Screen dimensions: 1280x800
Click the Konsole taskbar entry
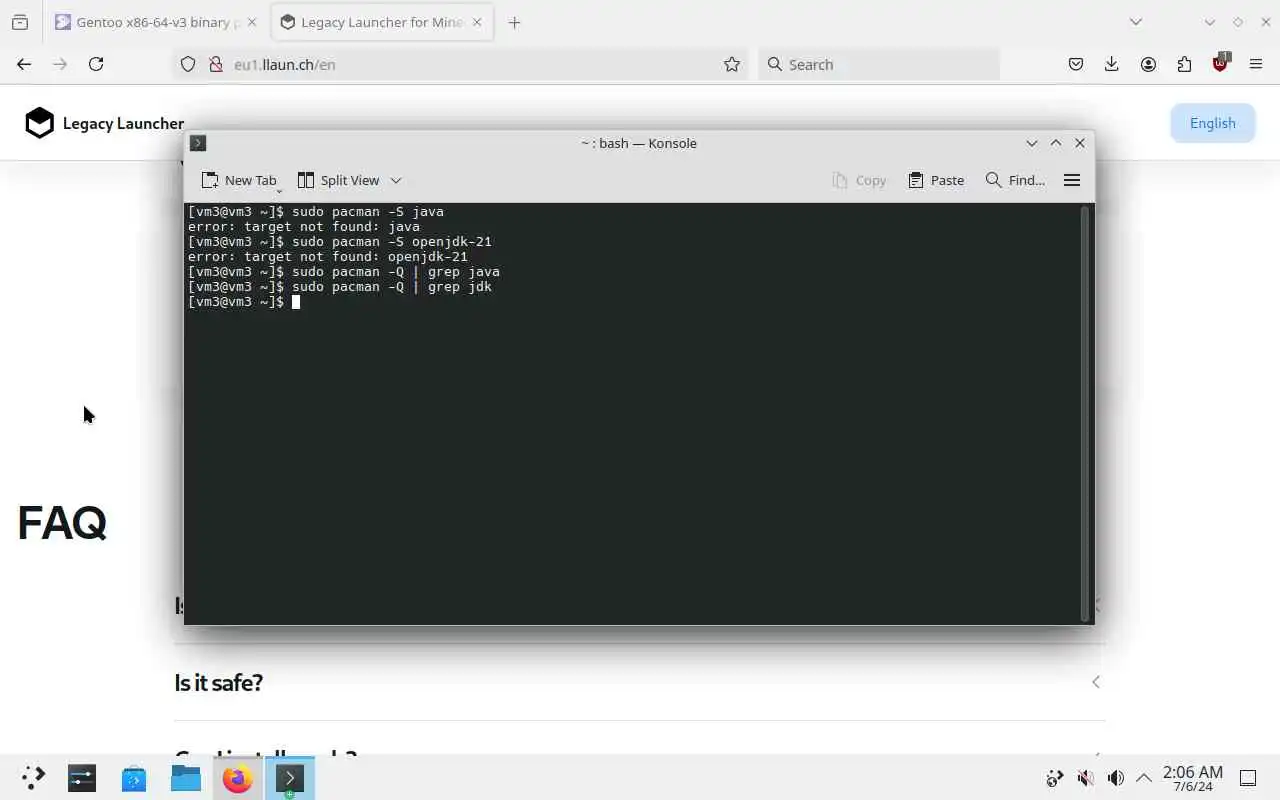pyautogui.click(x=290, y=778)
